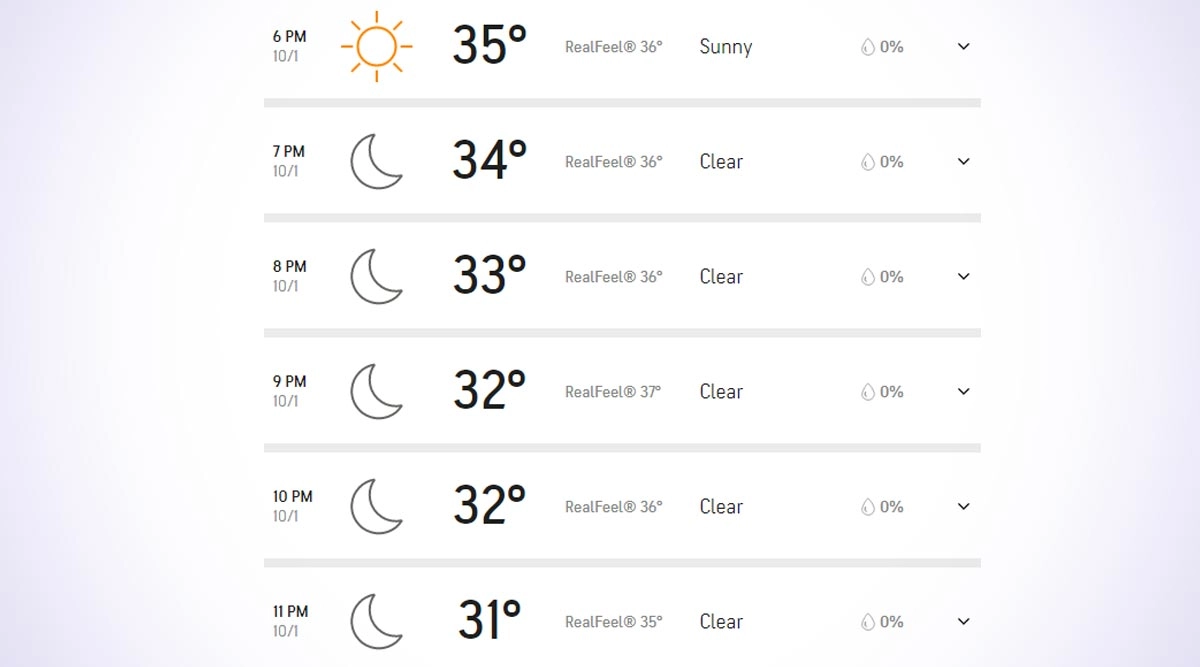
Task: Click the moon icon for 8 PM
Action: [376, 277]
